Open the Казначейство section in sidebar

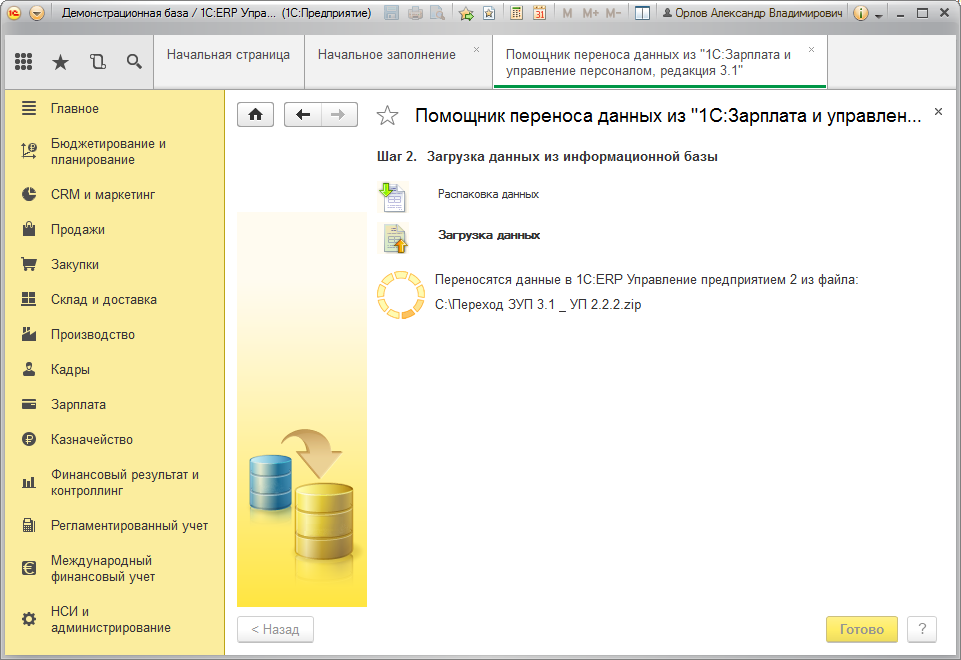[x=91, y=440]
